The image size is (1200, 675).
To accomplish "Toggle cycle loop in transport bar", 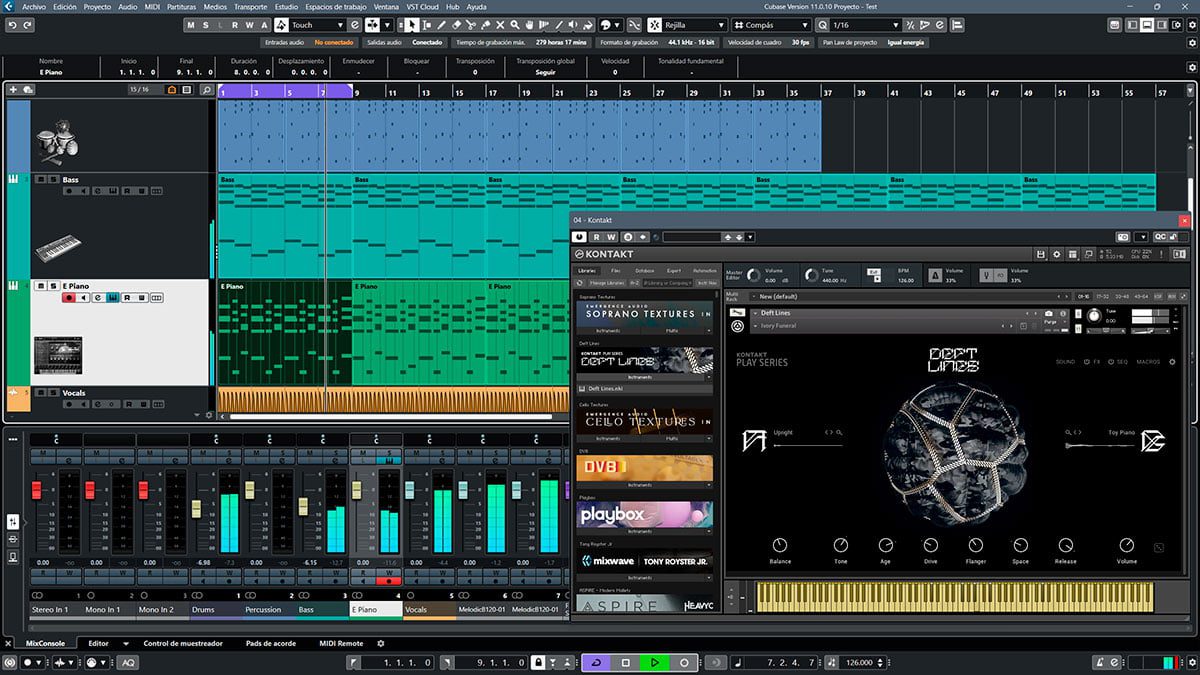I will click(596, 662).
